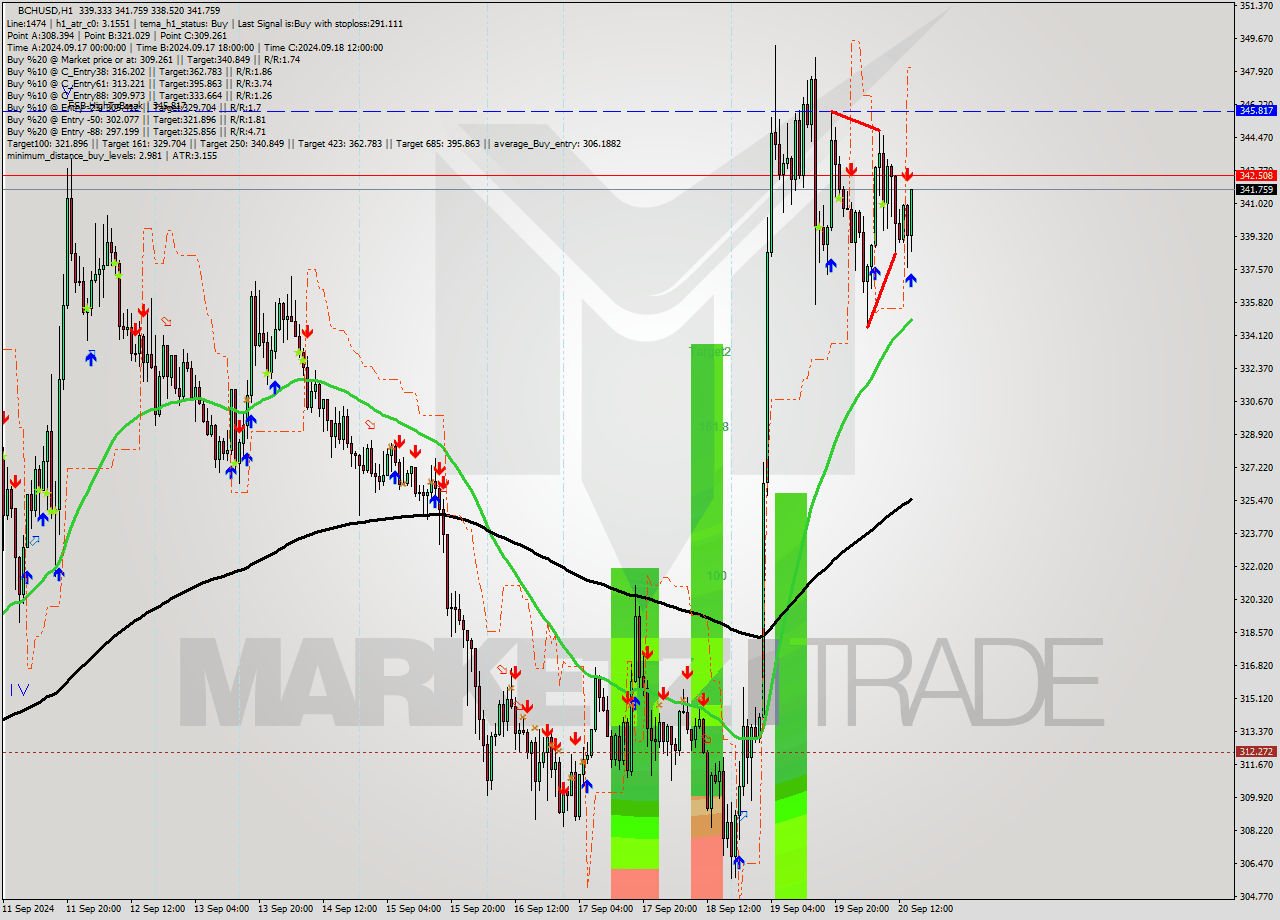Image resolution: width=1280 pixels, height=920 pixels.
Task: Click the 19 Sep 04:00 time label
Action: click(x=797, y=909)
